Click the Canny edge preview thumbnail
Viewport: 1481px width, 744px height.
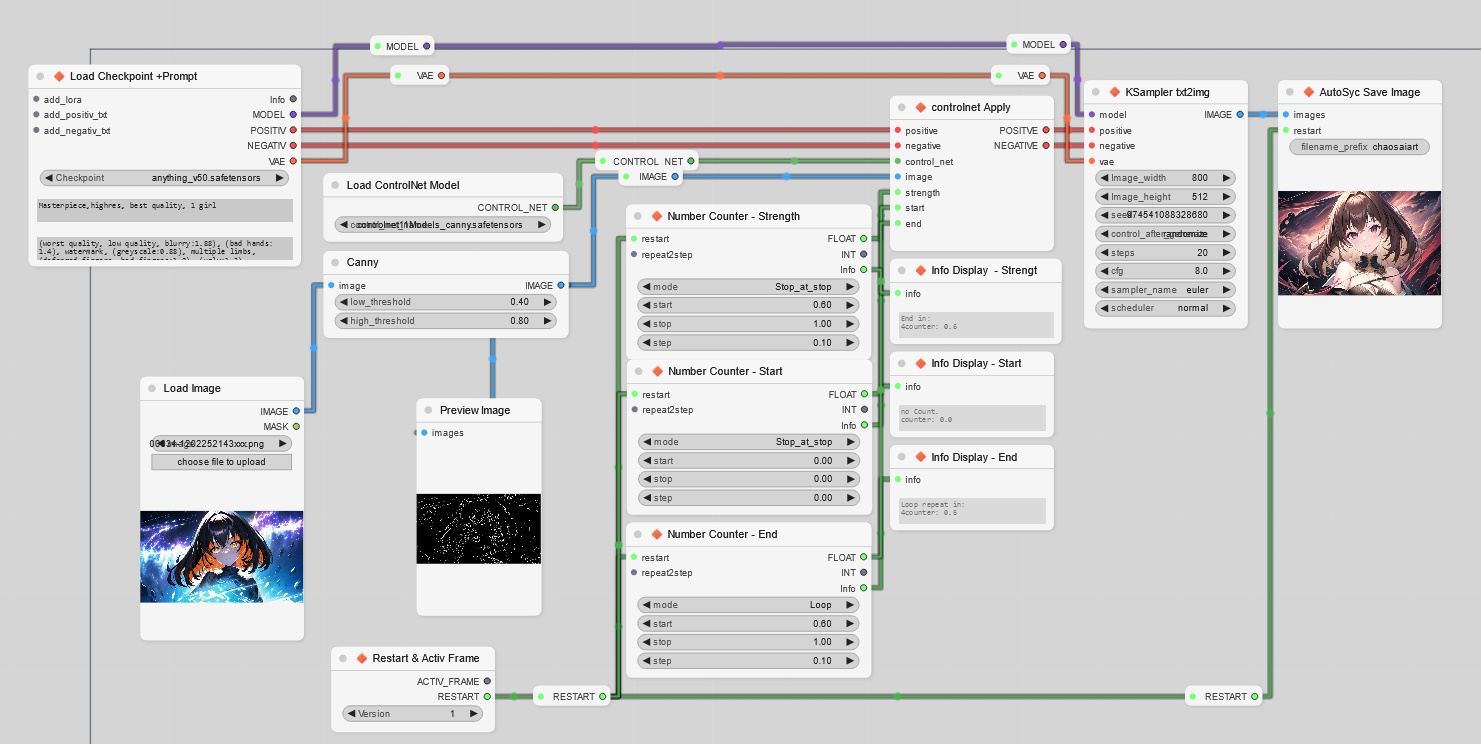point(478,528)
